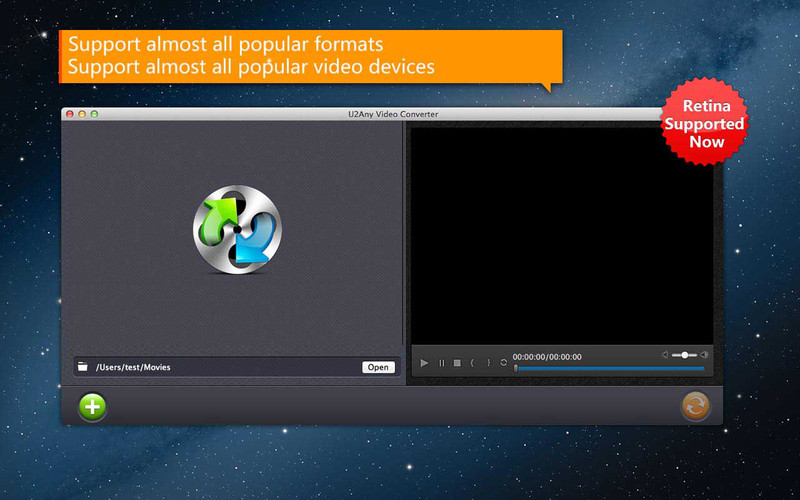Click the Open button for output folder

click(x=378, y=367)
